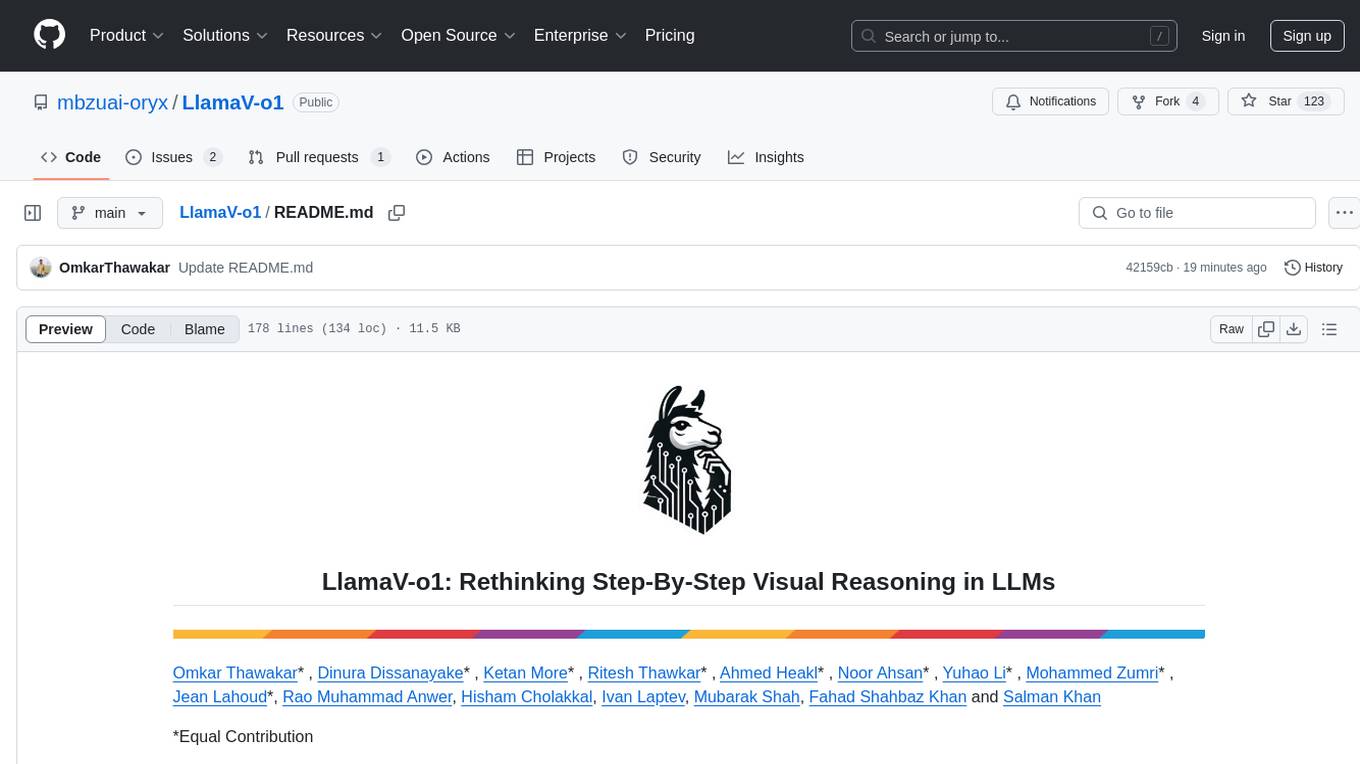
Task: Switch to the Code tab
Action: (x=71, y=157)
